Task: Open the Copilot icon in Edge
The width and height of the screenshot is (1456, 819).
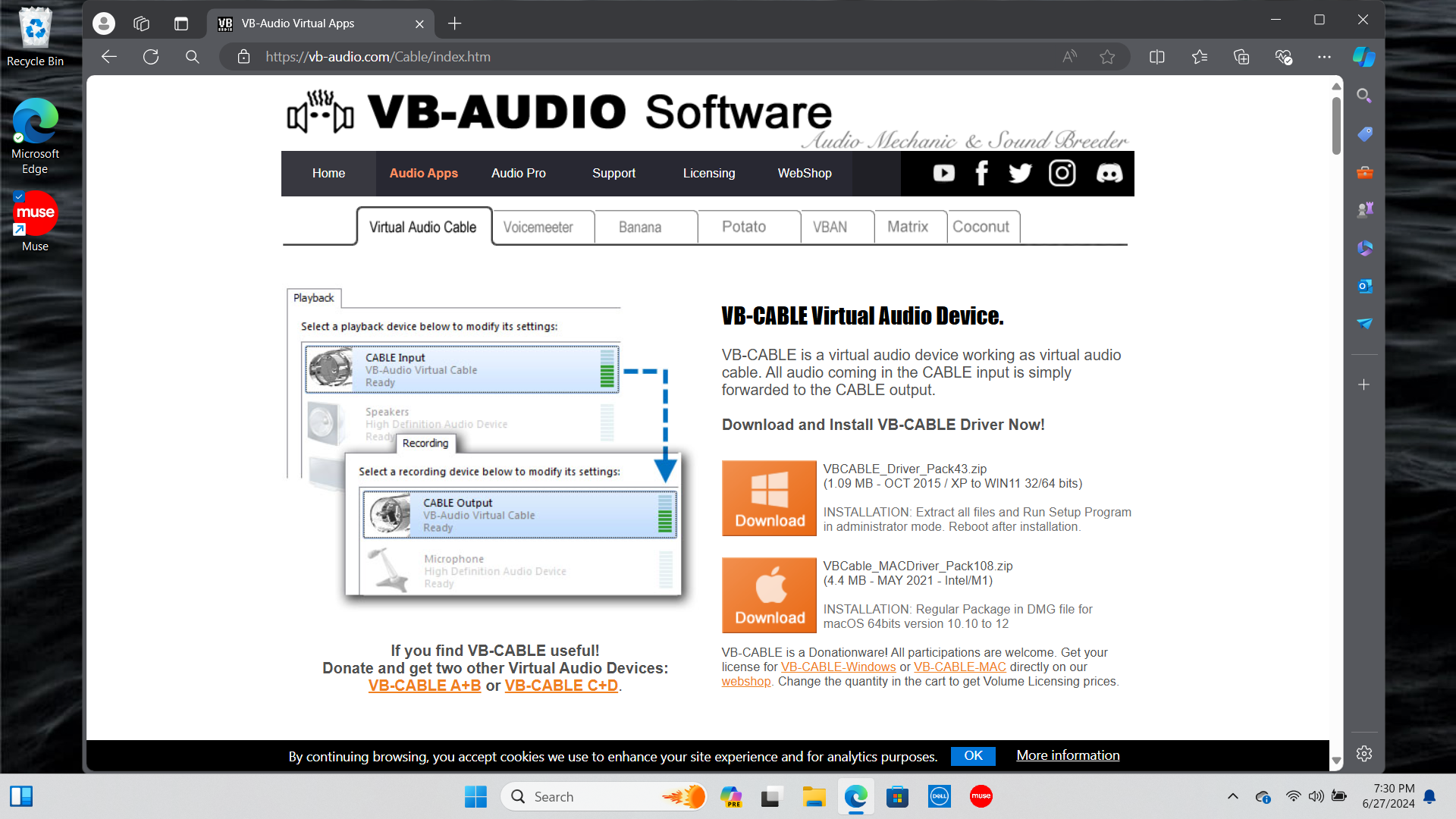Action: (x=1363, y=57)
